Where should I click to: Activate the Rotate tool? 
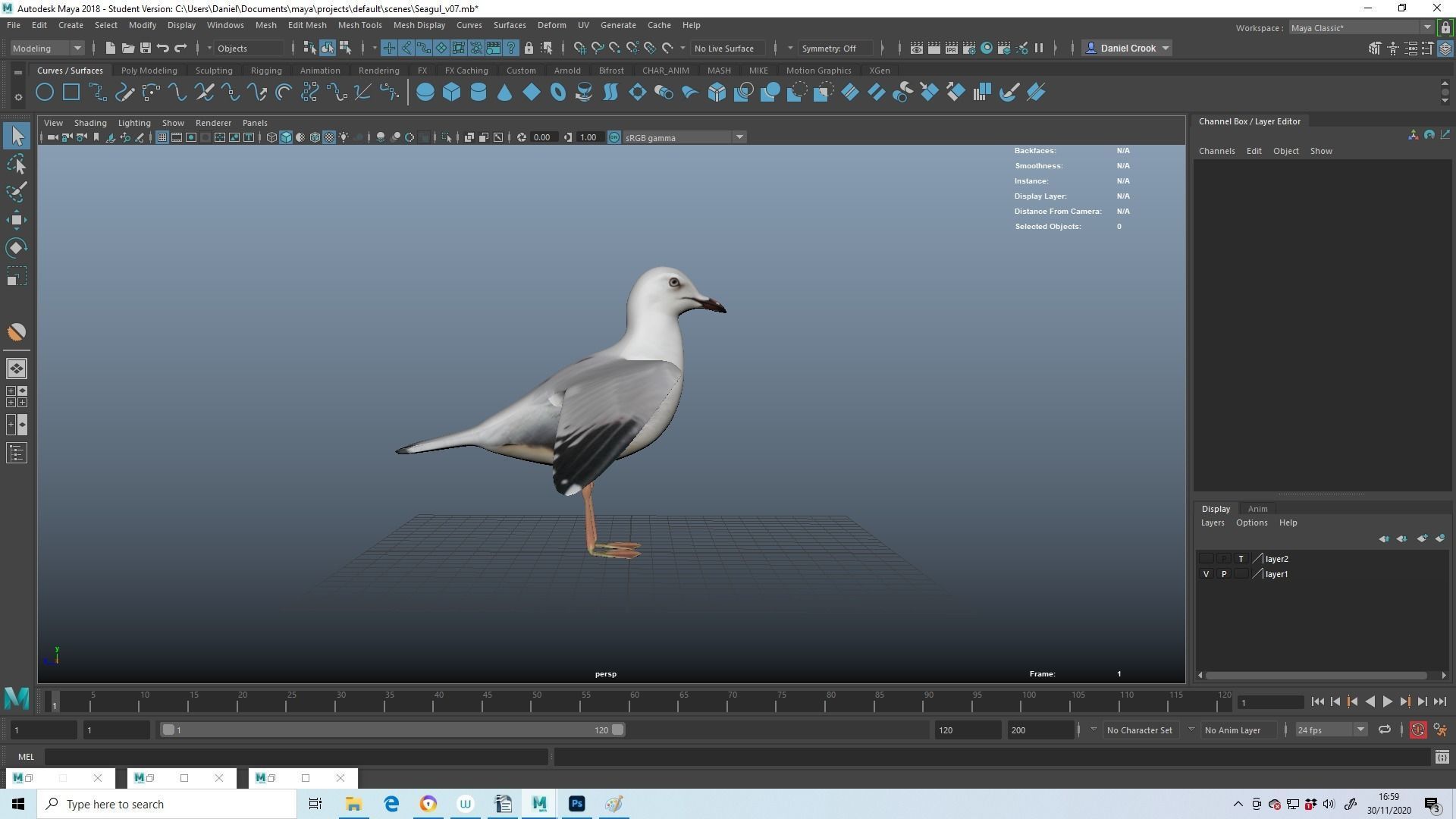pyautogui.click(x=17, y=248)
